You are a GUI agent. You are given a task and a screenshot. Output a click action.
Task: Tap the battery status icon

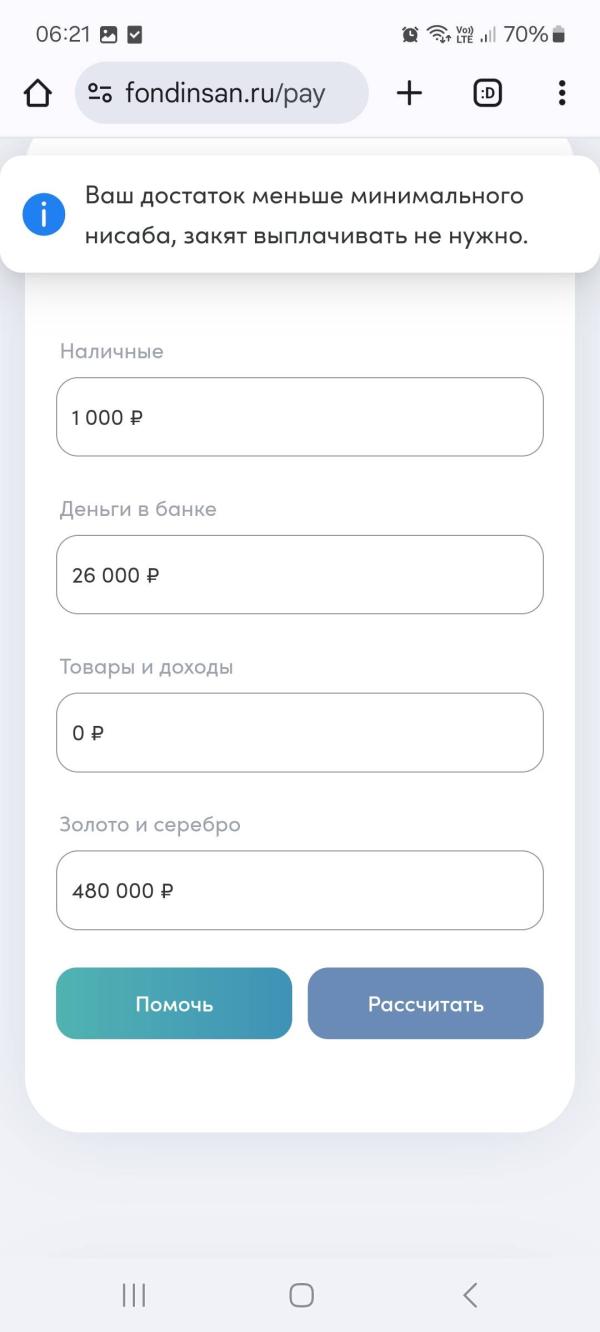tap(559, 35)
